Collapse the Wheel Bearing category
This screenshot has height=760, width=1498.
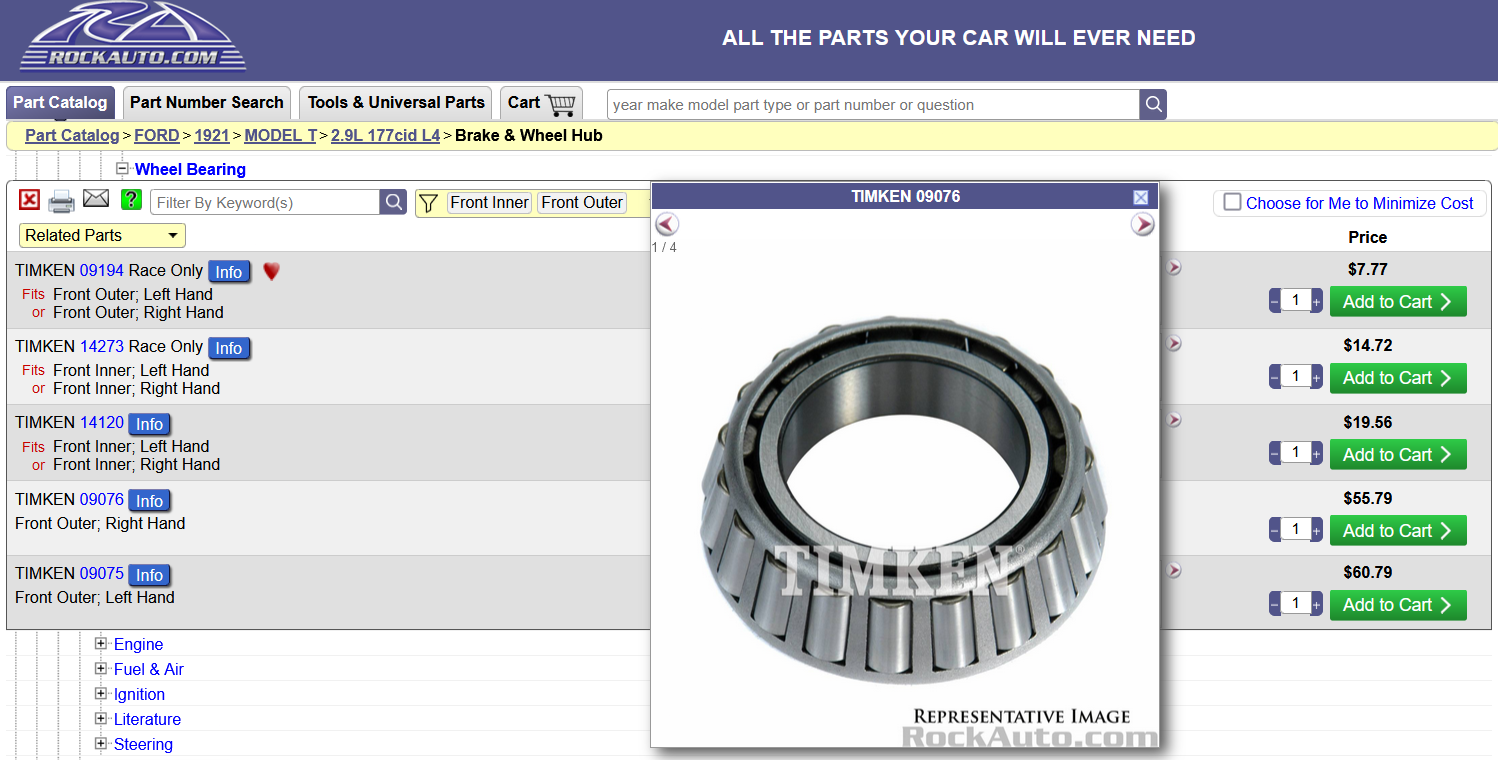[x=122, y=169]
